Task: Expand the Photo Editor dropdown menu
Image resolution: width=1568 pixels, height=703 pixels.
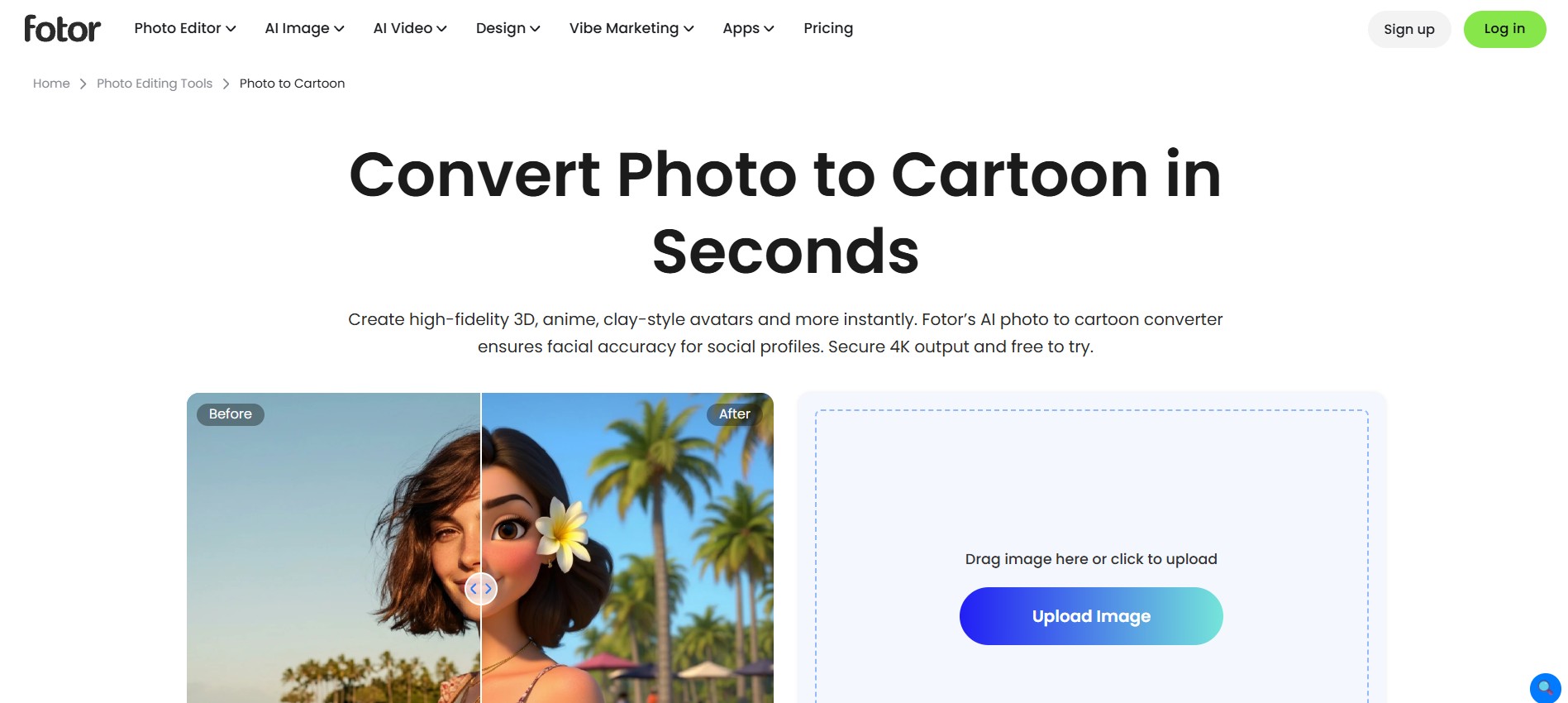Action: (x=185, y=28)
